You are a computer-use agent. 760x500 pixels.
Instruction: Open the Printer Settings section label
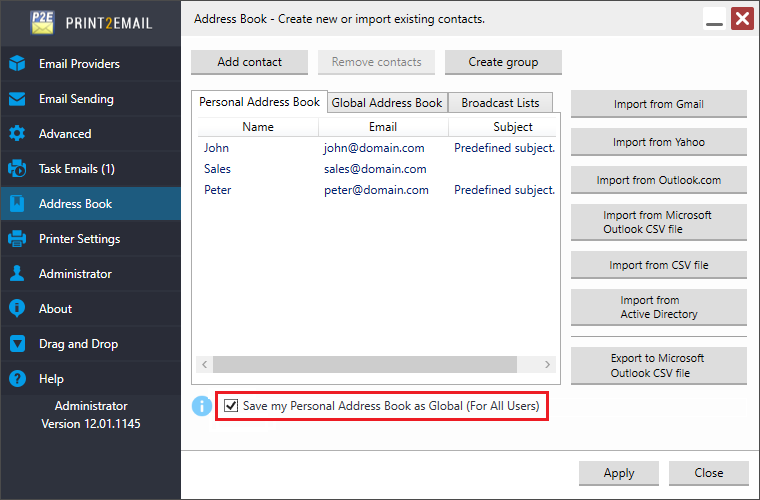(79, 239)
